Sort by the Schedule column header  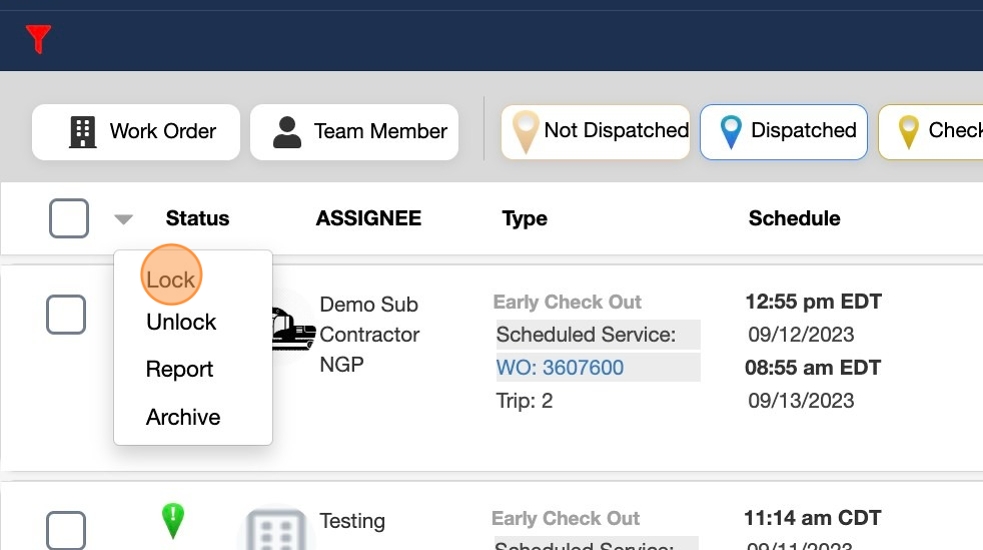794,218
